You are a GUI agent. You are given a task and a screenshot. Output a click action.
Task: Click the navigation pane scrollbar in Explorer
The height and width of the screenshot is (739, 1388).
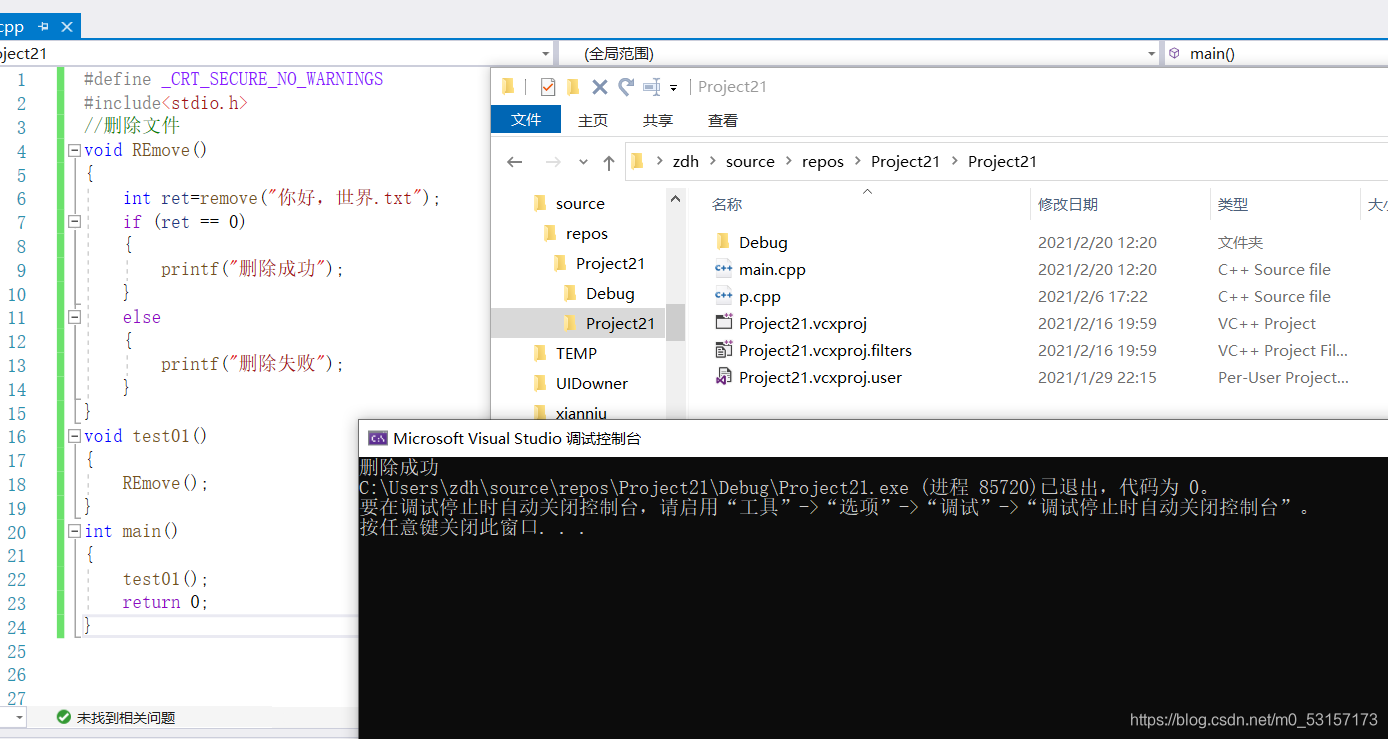(x=676, y=322)
